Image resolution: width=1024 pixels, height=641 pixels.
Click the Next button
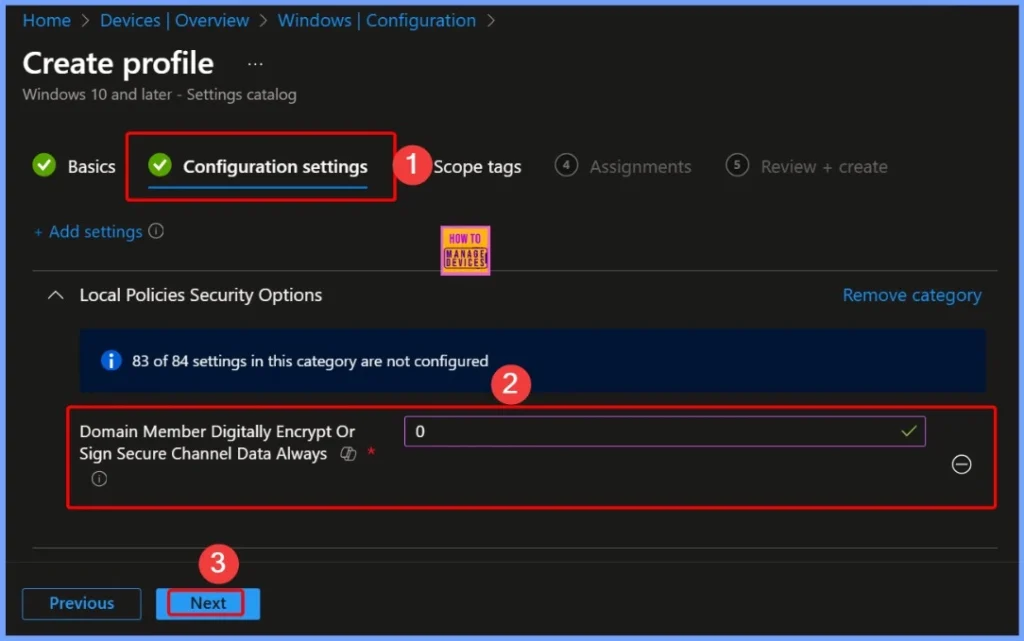tap(206, 603)
